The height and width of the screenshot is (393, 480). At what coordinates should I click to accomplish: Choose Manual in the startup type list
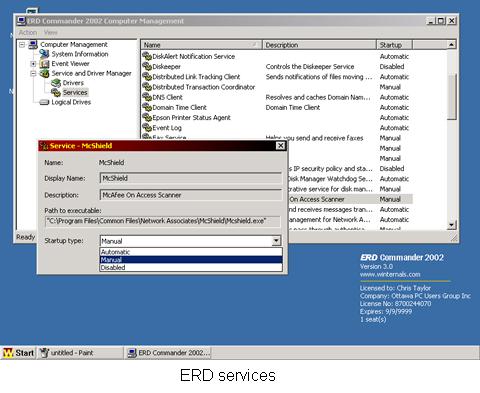click(x=191, y=259)
